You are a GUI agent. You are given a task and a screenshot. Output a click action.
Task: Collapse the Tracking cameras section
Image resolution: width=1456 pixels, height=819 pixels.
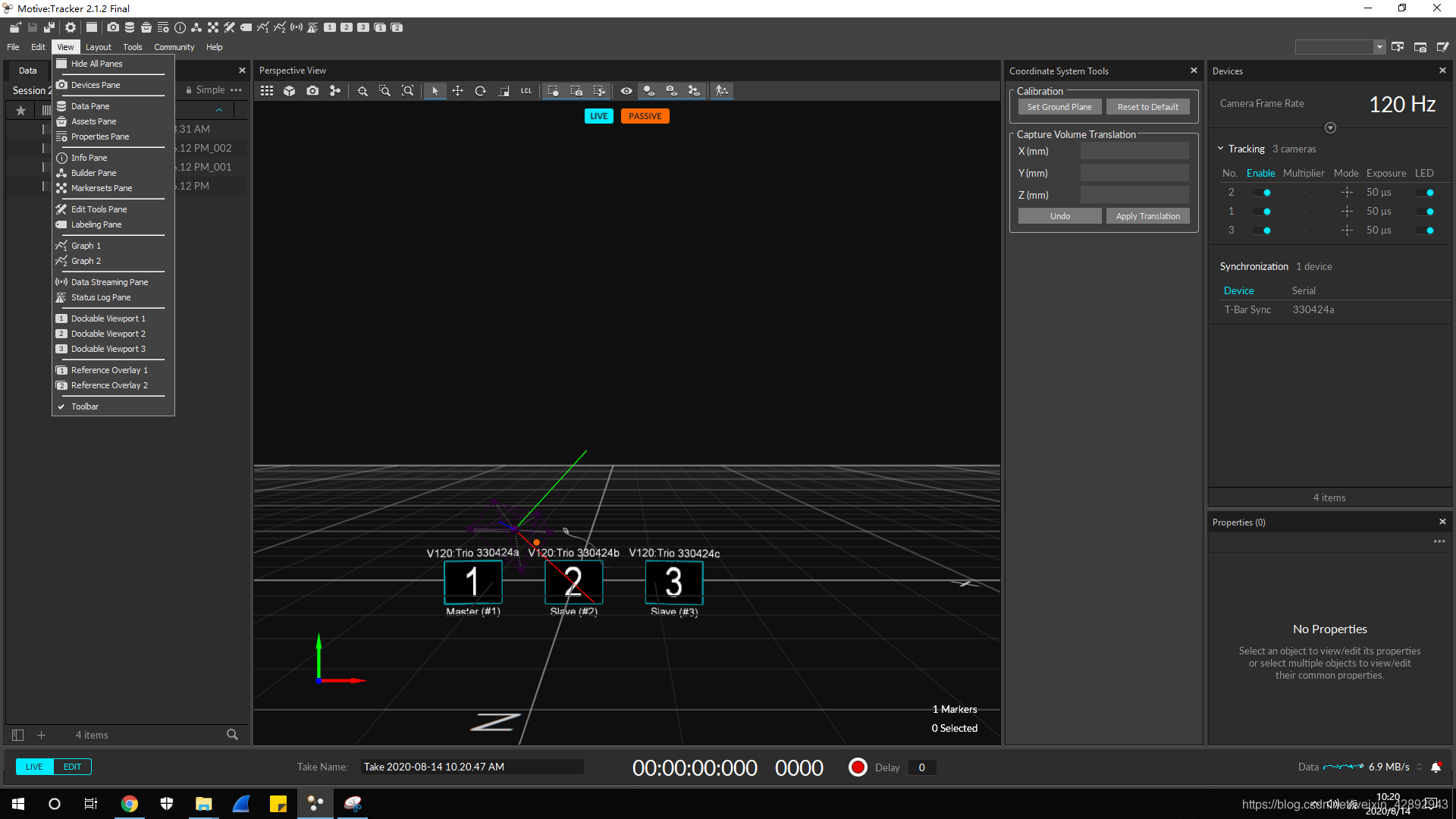point(1221,149)
